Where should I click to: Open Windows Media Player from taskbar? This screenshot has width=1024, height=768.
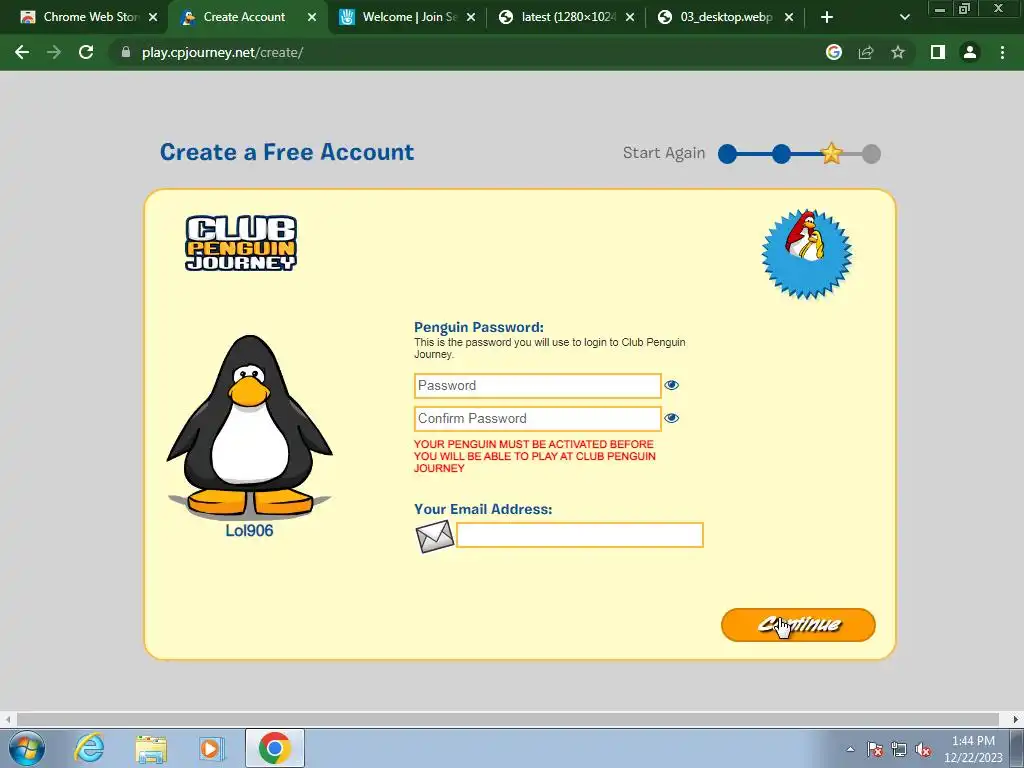click(x=211, y=748)
